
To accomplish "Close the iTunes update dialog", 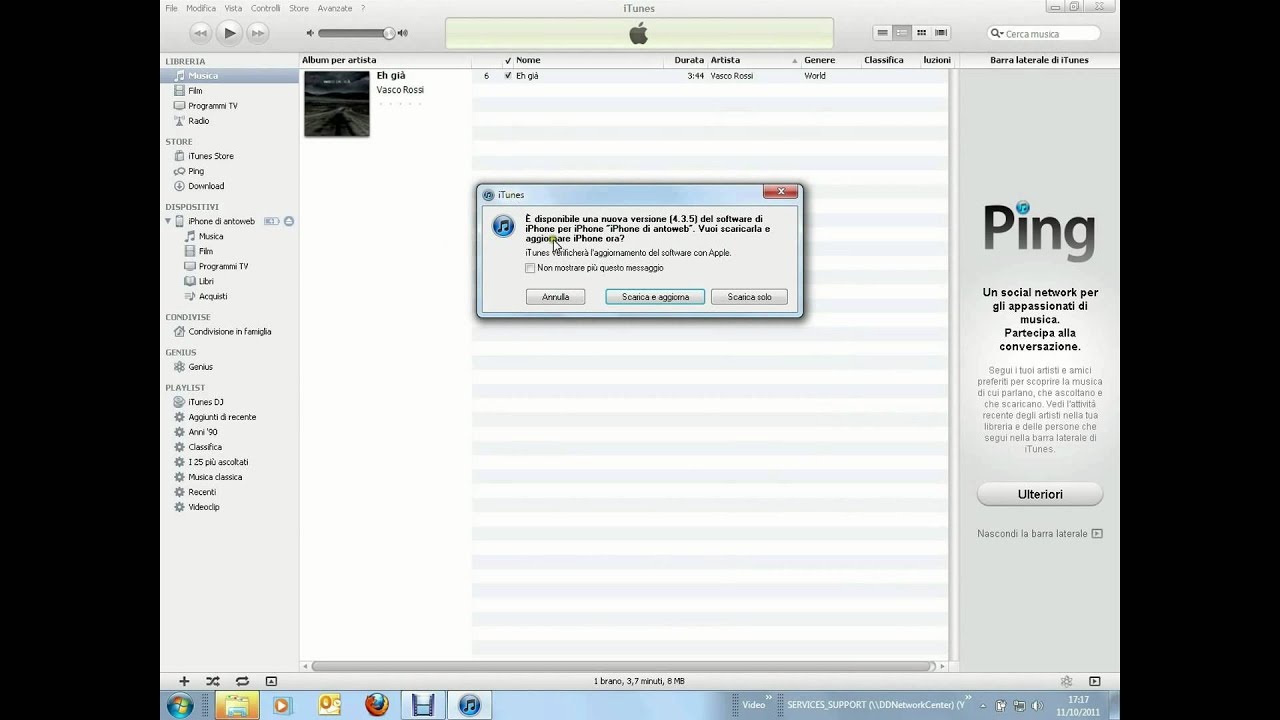I will [780, 191].
